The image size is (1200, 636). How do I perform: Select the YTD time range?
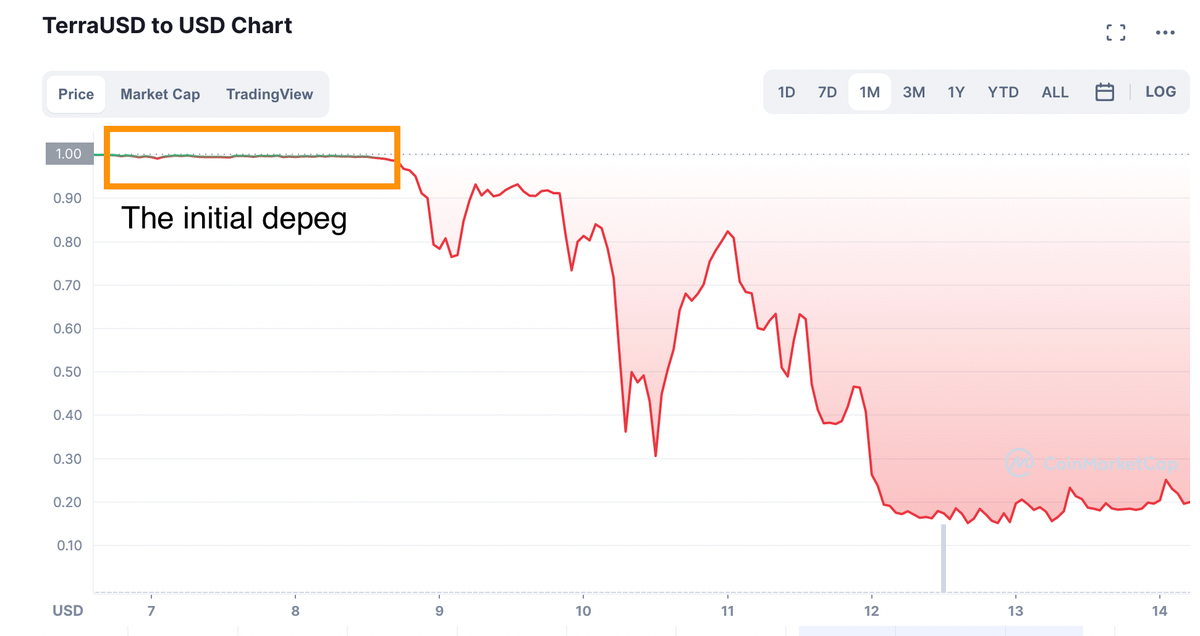pos(1003,92)
